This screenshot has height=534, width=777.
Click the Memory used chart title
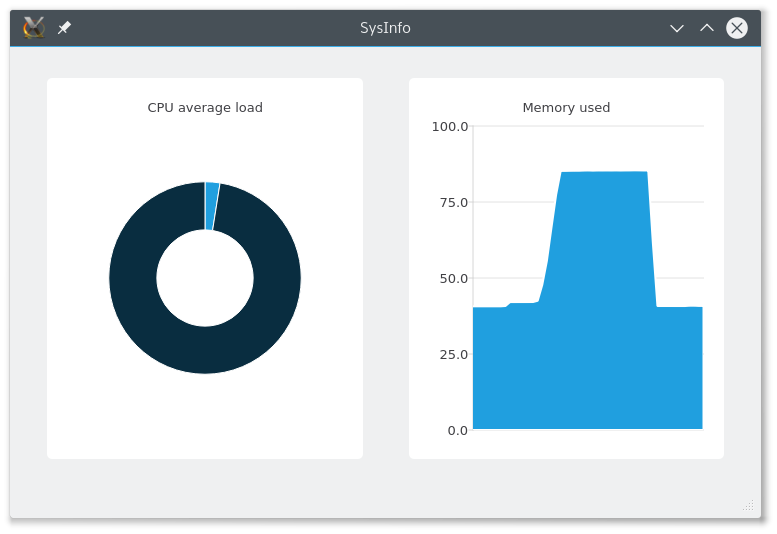coord(566,108)
